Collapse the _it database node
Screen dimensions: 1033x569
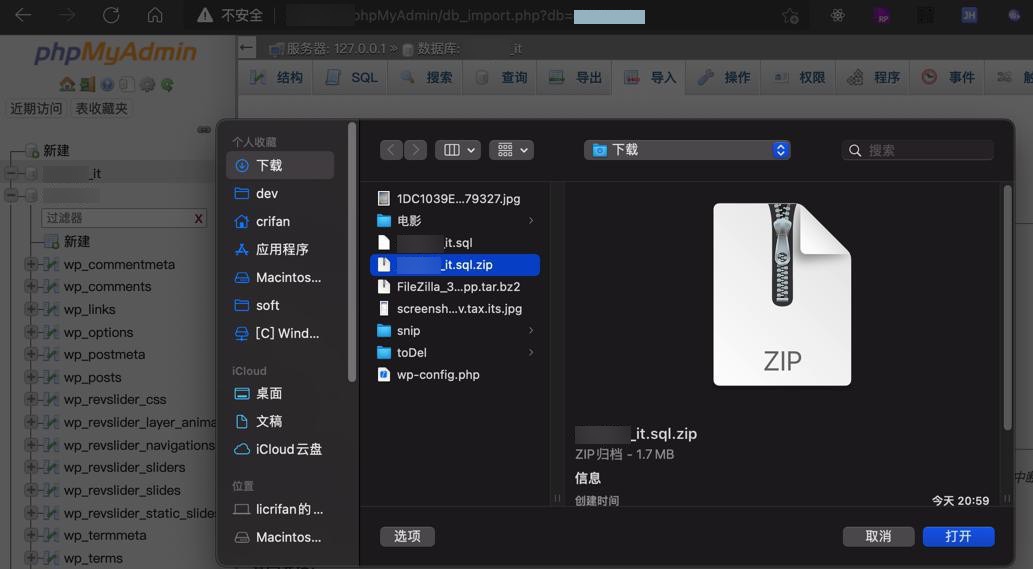click(x=11, y=173)
